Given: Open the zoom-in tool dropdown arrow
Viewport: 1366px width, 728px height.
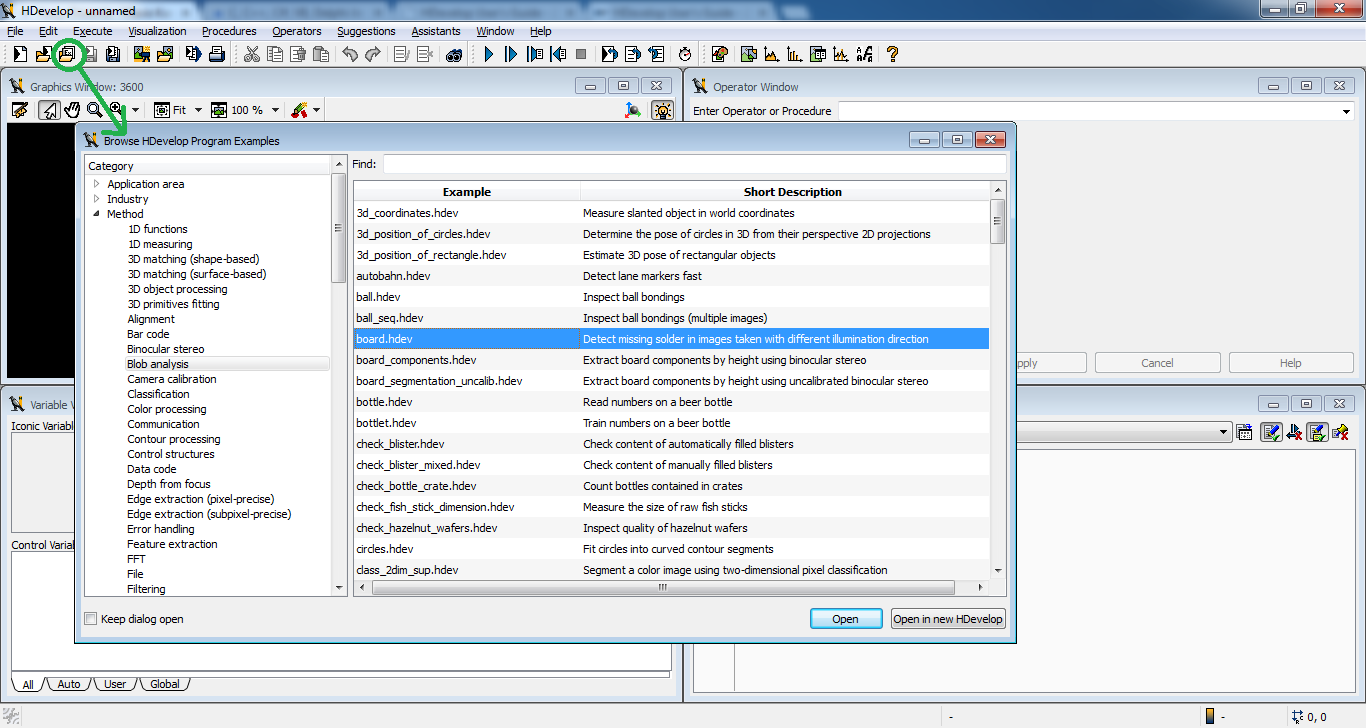Looking at the screenshot, I should coord(136,110).
